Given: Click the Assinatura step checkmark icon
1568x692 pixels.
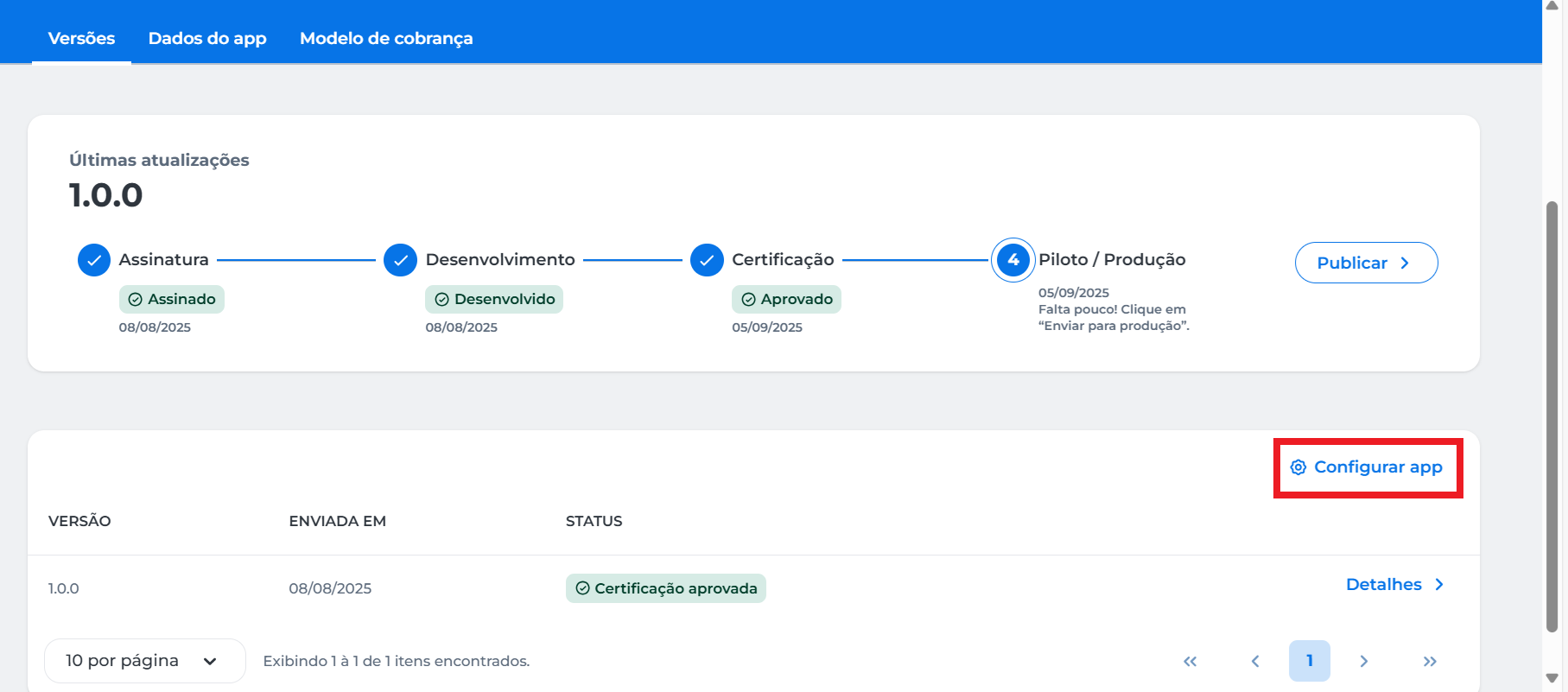Looking at the screenshot, I should (94, 260).
